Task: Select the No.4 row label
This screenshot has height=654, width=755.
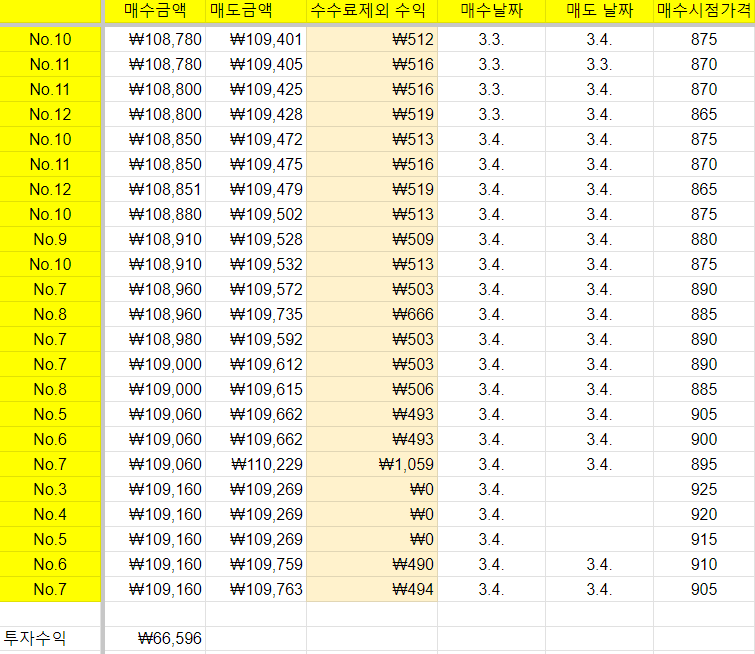Action: [x=50, y=515]
